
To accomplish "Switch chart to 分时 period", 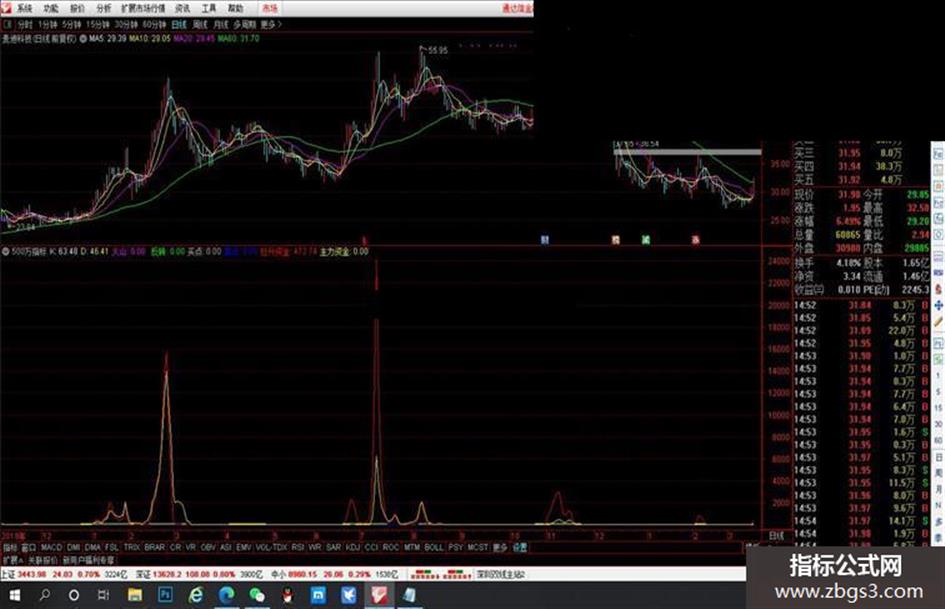I will coord(25,25).
